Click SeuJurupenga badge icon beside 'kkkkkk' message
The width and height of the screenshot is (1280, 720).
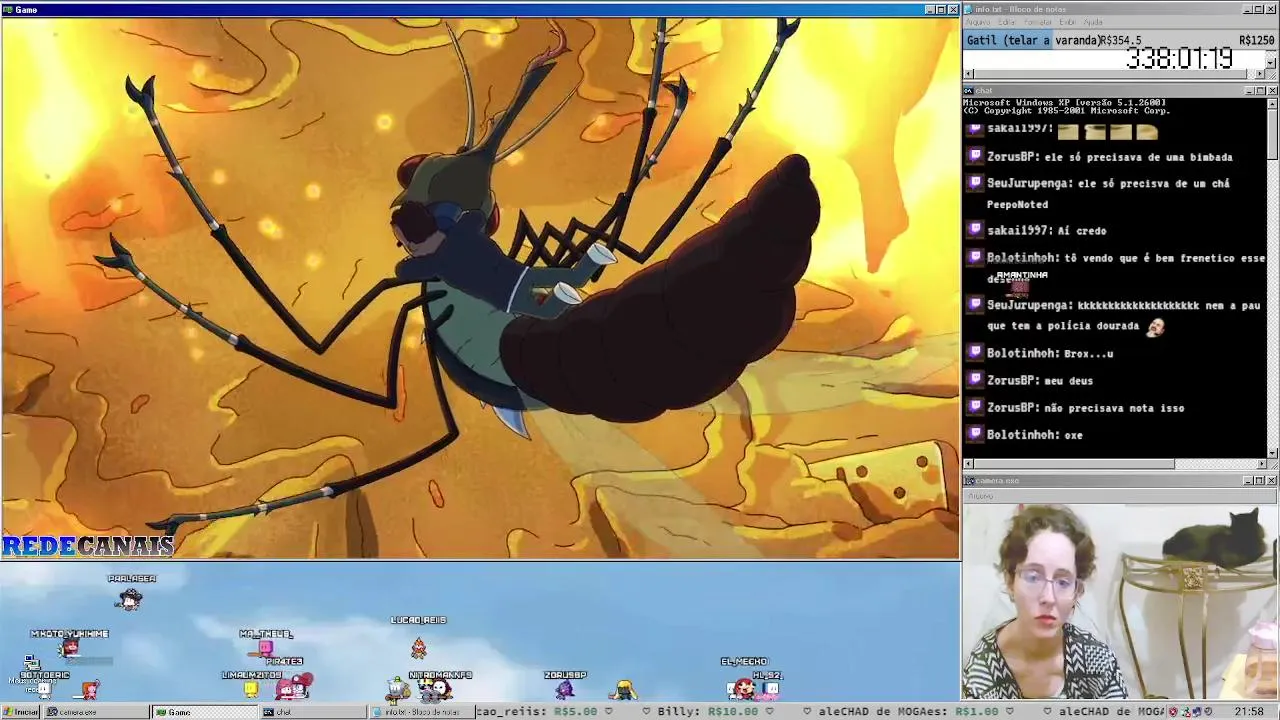[x=975, y=305]
